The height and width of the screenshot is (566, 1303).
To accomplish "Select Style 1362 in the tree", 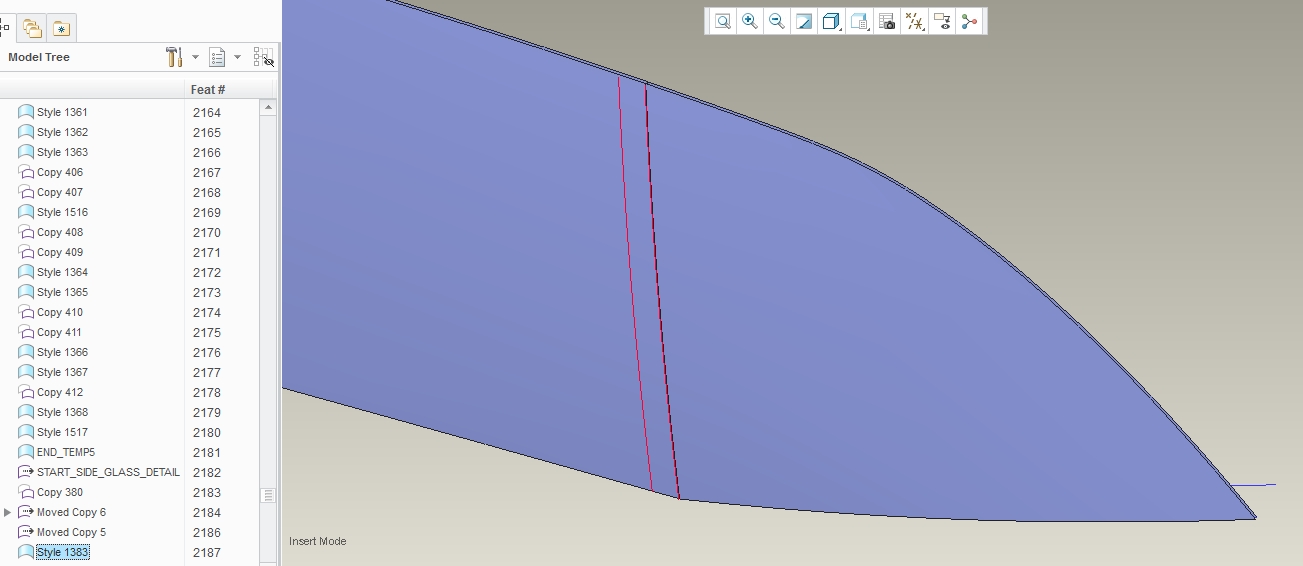I will click(62, 132).
